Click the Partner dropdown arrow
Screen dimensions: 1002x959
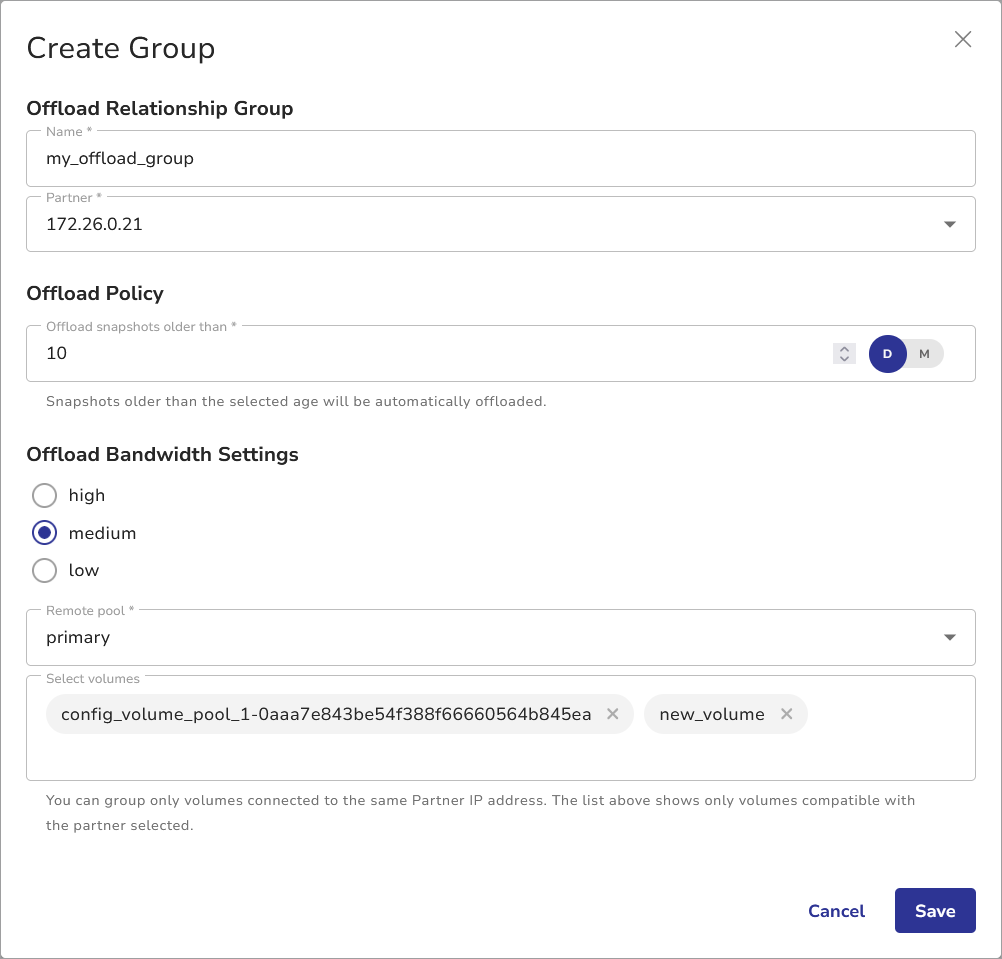click(949, 225)
